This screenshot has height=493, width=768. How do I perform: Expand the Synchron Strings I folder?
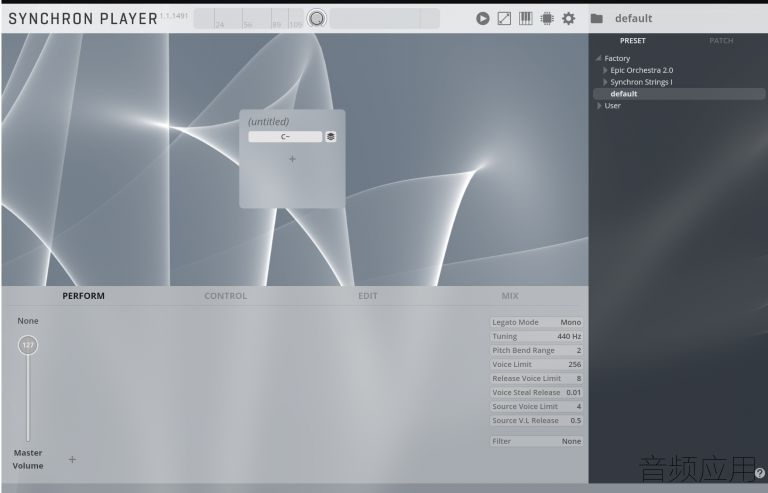[605, 82]
